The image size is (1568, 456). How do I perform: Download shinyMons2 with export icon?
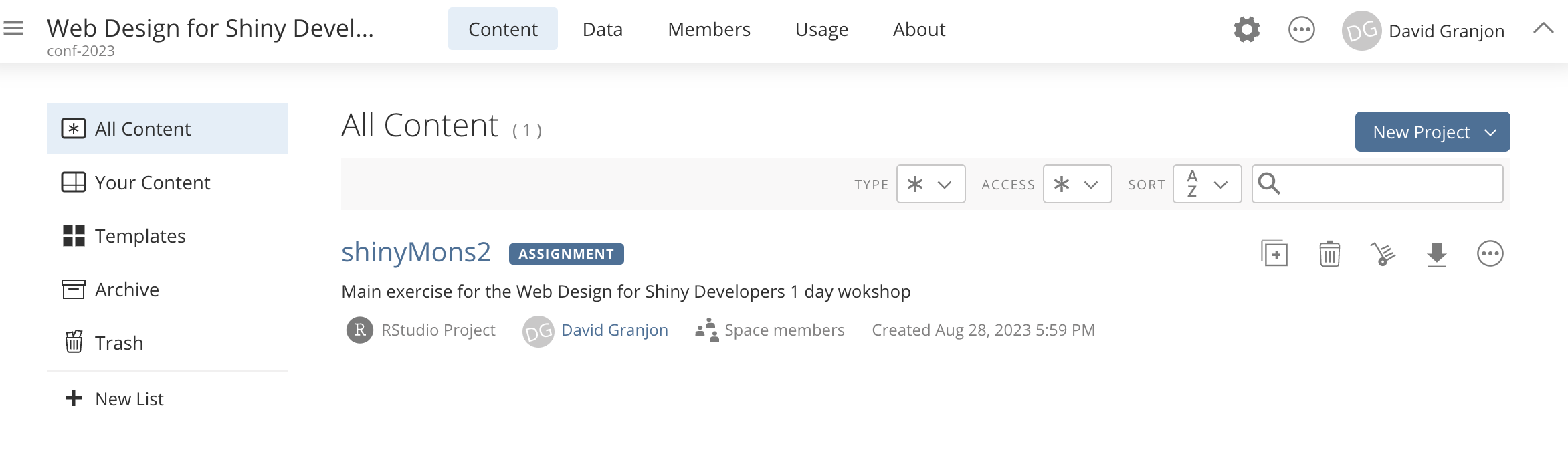1436,254
